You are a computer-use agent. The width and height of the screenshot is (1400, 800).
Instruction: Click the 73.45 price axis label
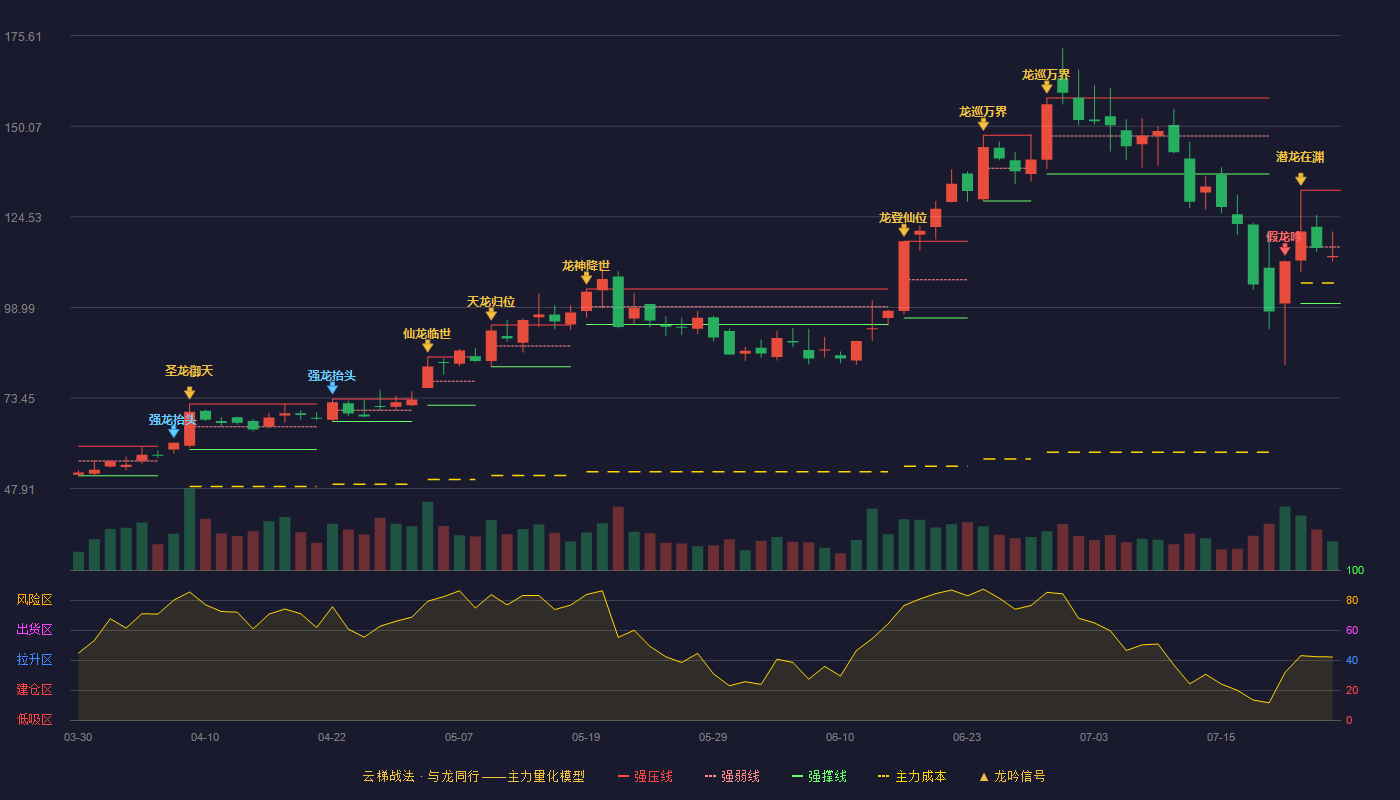pyautogui.click(x=20, y=399)
